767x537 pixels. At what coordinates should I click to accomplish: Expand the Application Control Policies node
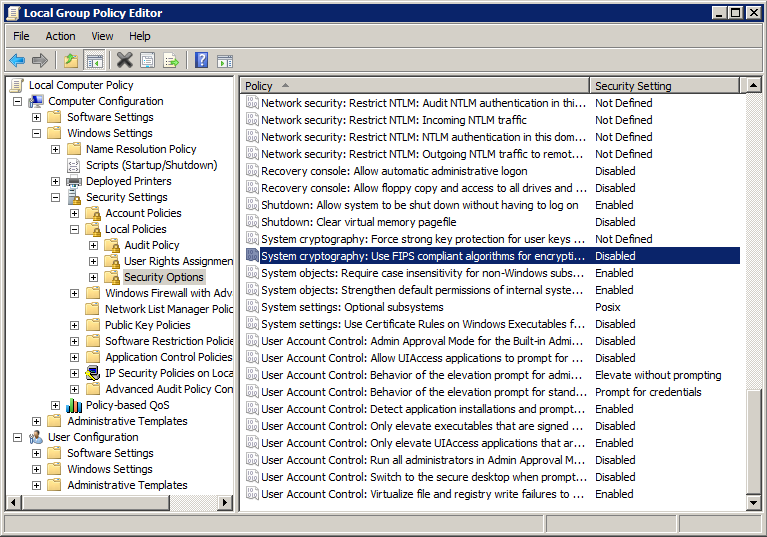[74, 358]
